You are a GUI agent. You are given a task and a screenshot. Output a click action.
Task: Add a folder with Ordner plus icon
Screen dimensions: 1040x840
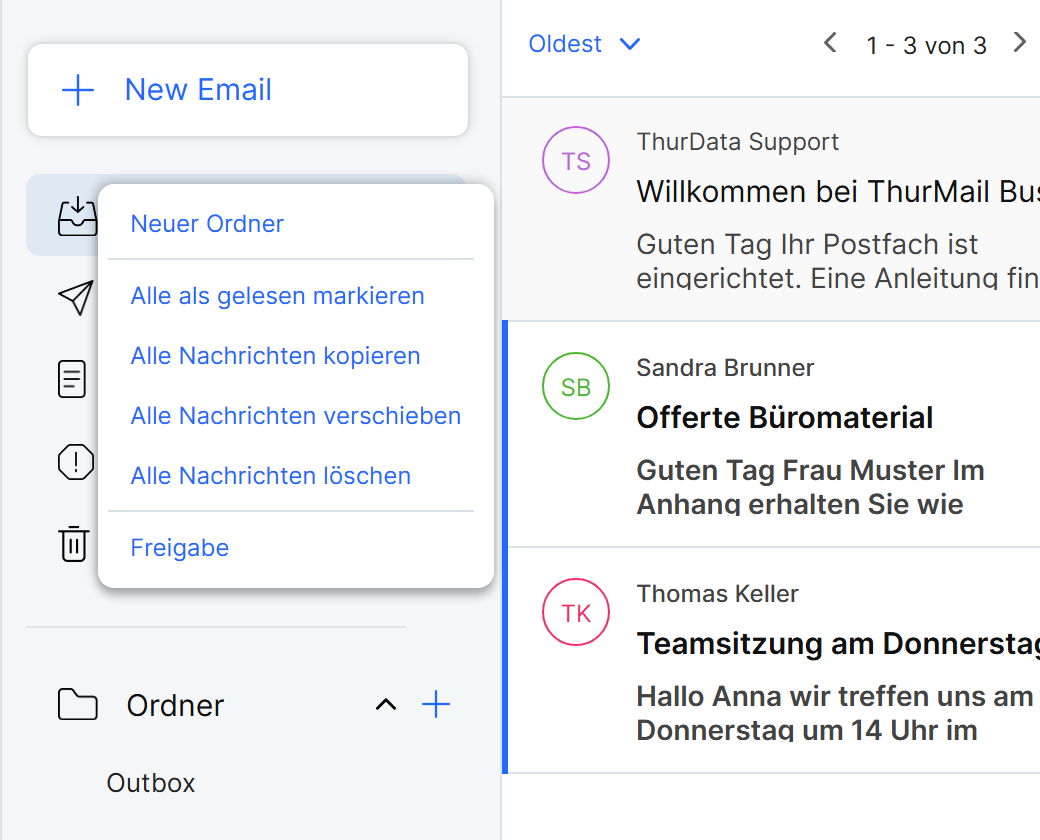[x=436, y=705]
